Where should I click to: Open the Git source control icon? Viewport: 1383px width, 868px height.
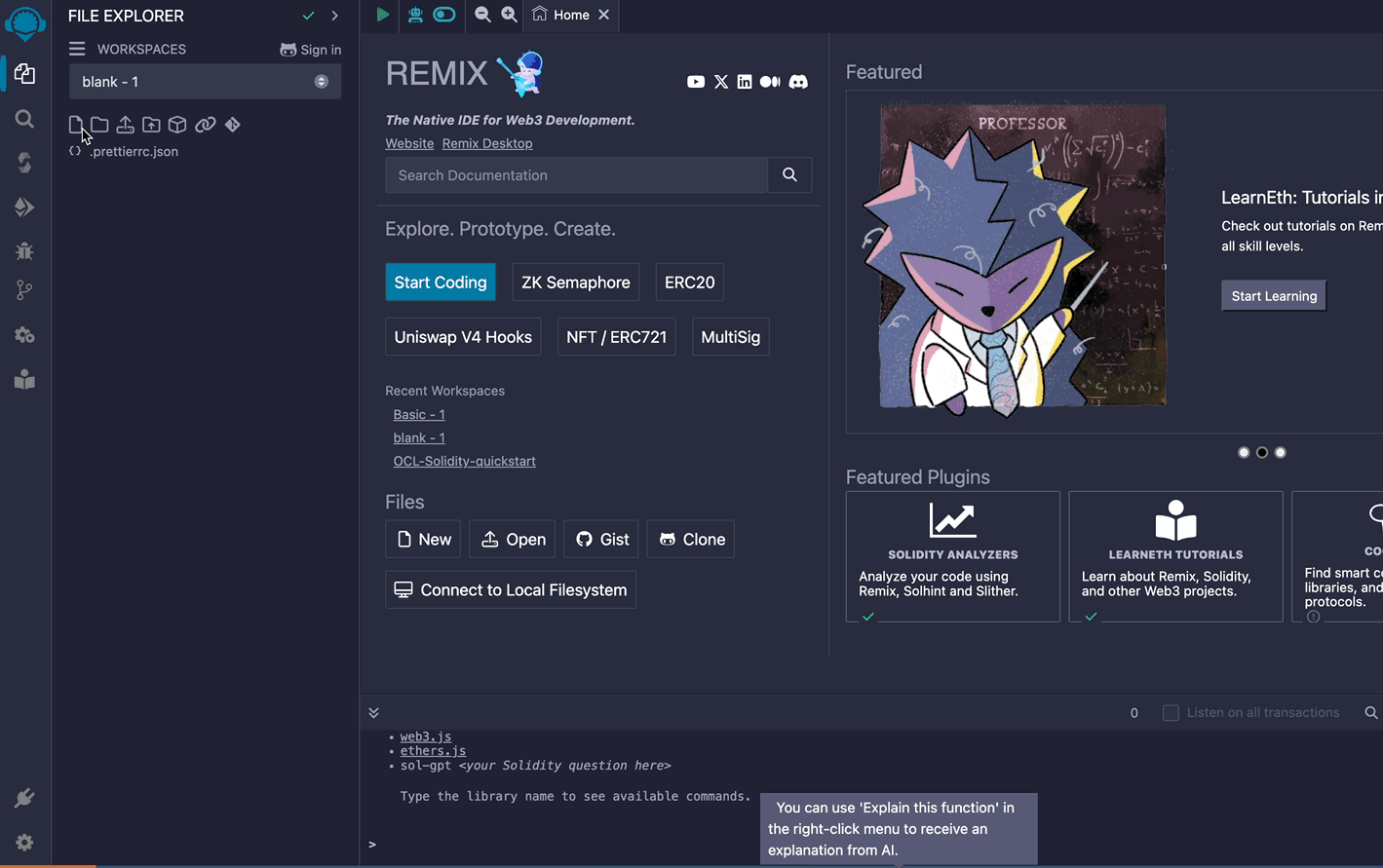click(24, 290)
